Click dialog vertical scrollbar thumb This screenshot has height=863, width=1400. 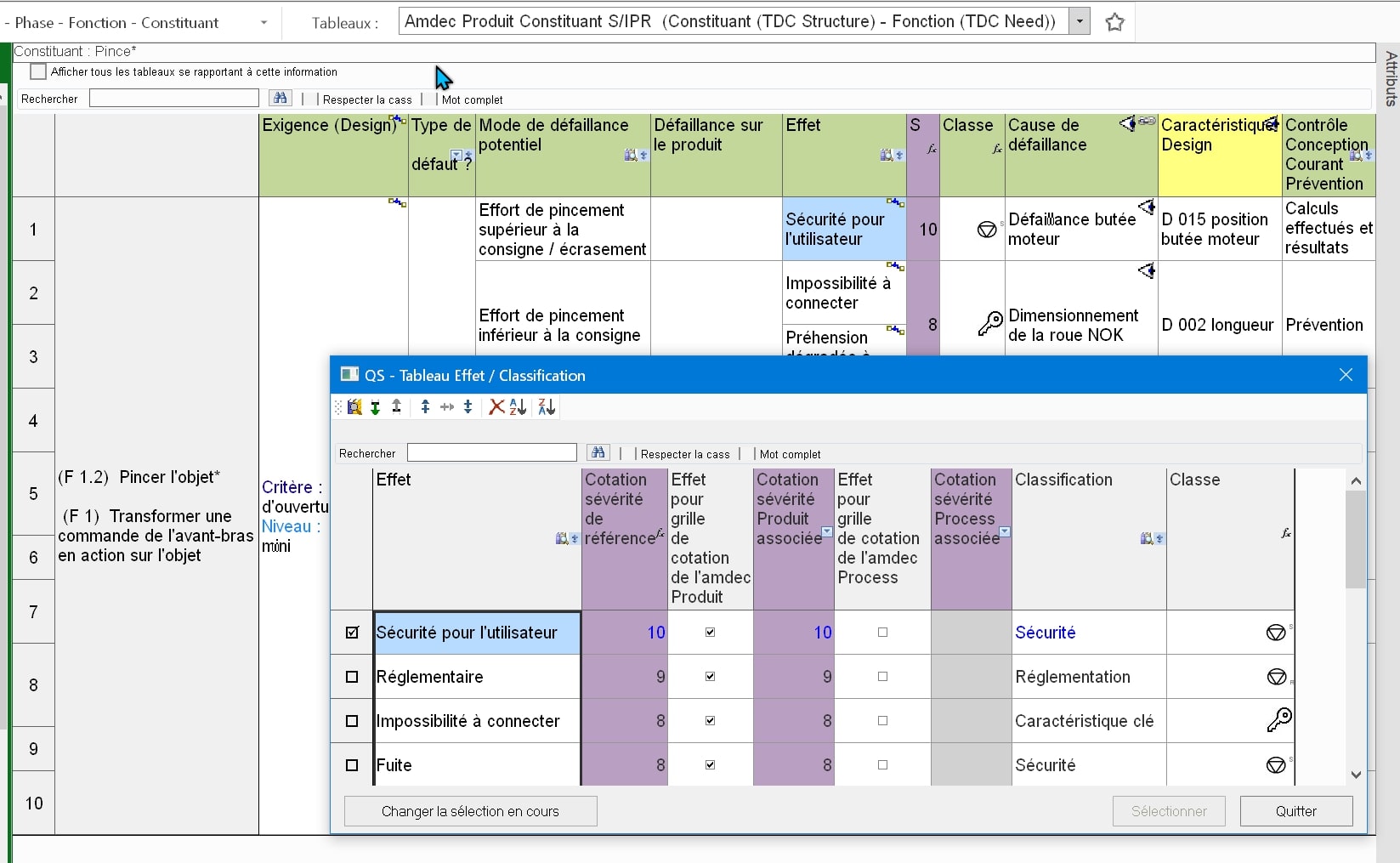(1356, 540)
